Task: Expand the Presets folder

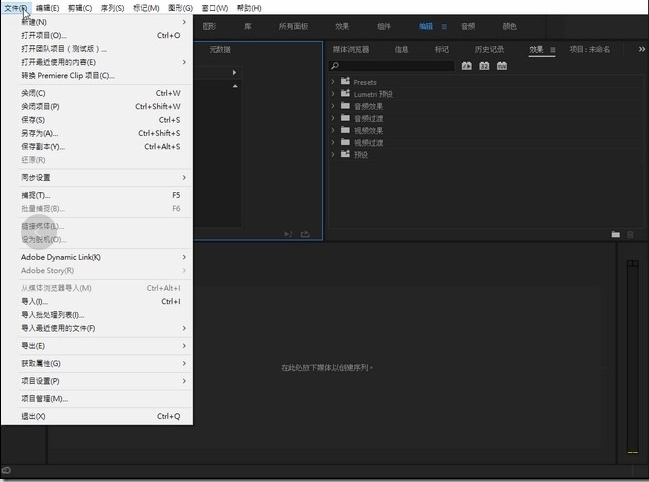Action: tap(333, 82)
